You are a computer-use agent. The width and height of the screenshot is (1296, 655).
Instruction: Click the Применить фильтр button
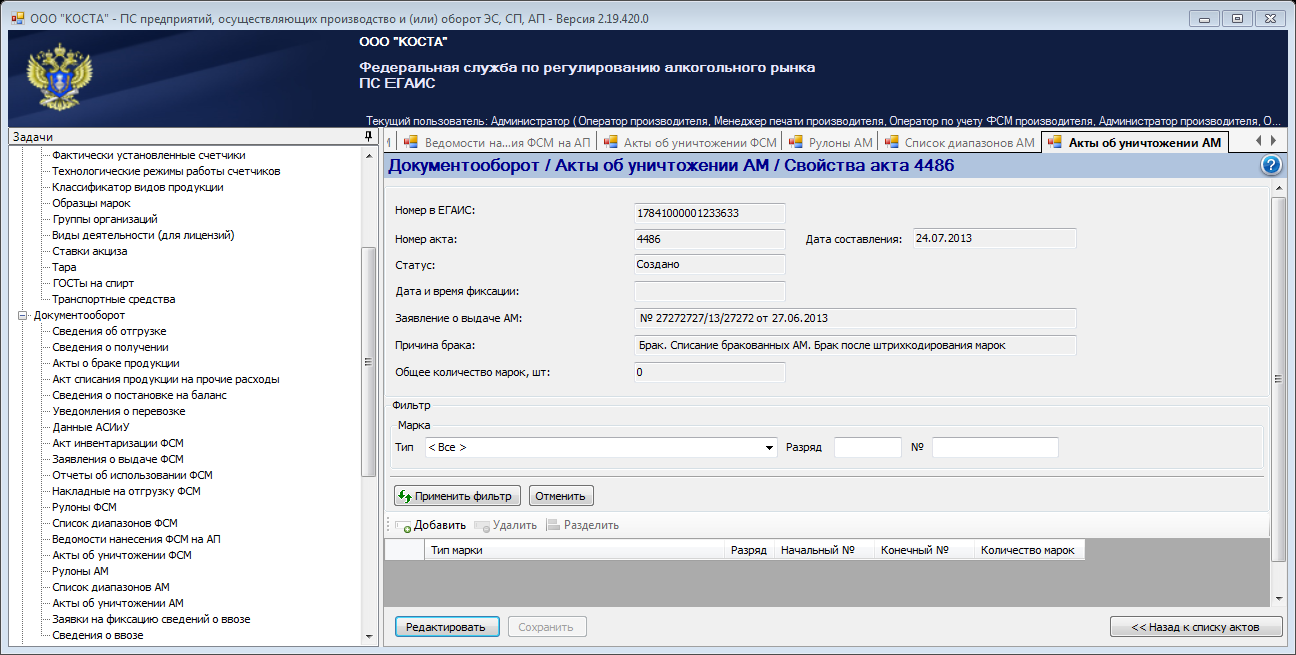[x=457, y=496]
